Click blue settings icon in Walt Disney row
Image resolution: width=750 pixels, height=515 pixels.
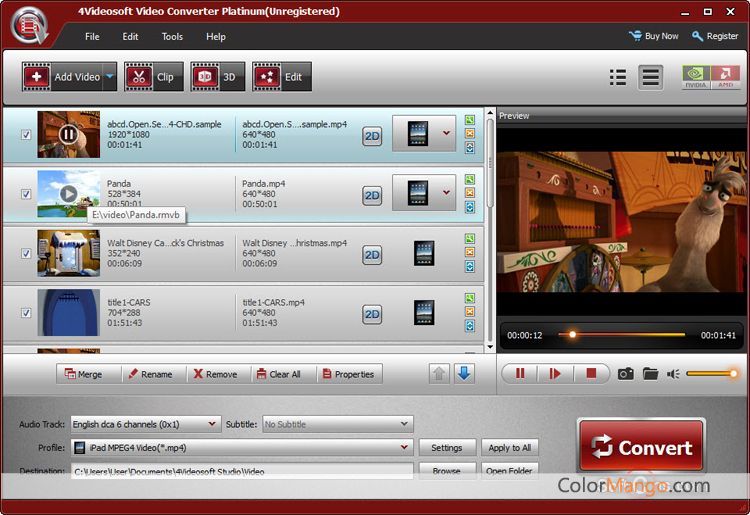coord(470,266)
